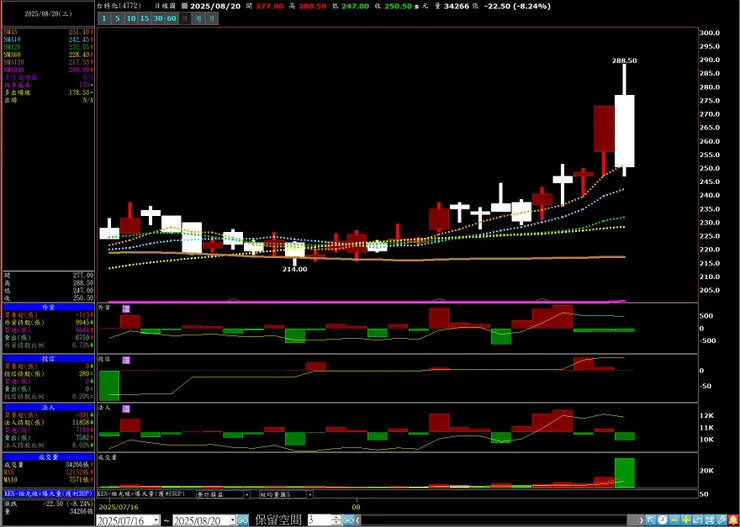
Task: Click the SMA60 legend row
Action: tap(49, 54)
